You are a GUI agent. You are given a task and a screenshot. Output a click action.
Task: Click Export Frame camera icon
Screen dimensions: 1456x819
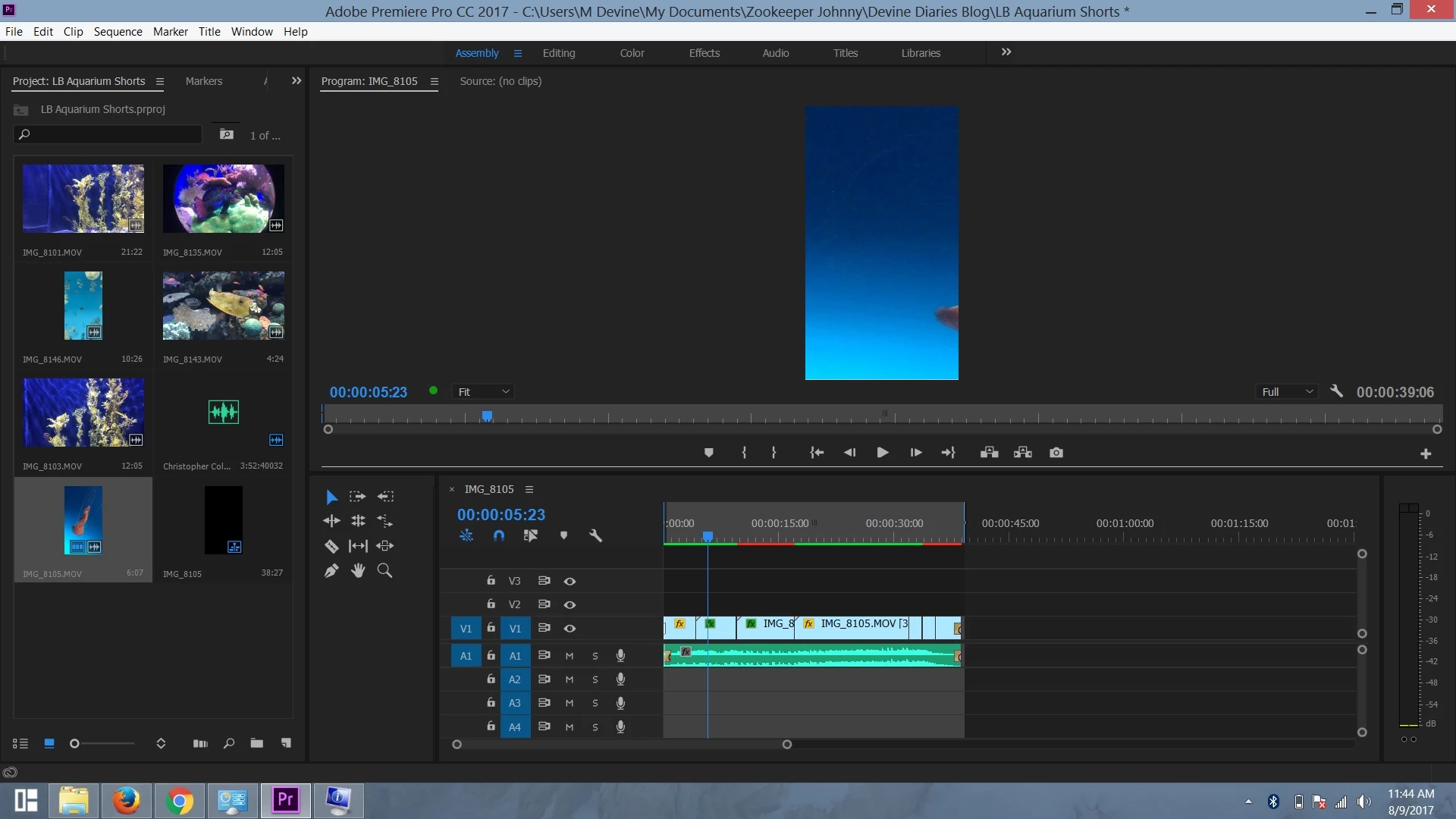tap(1056, 453)
